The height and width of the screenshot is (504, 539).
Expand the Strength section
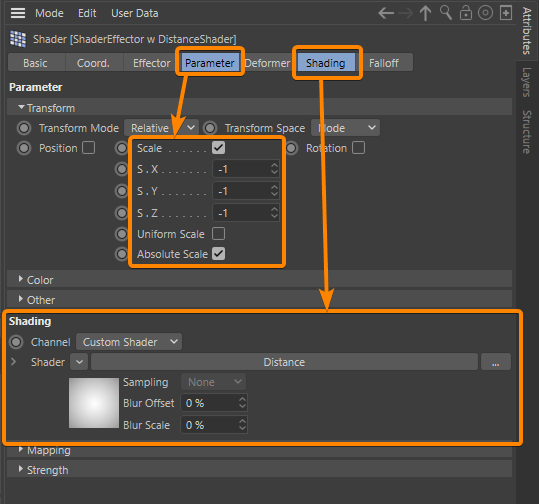tap(21, 469)
